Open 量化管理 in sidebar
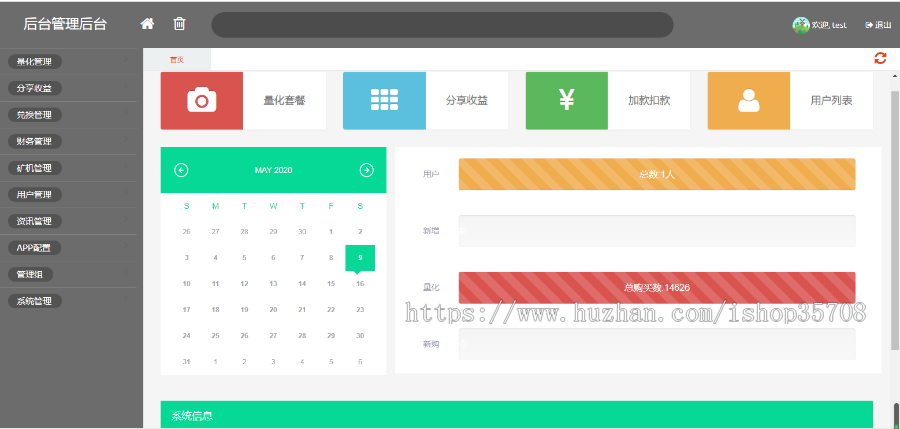 click(34, 61)
